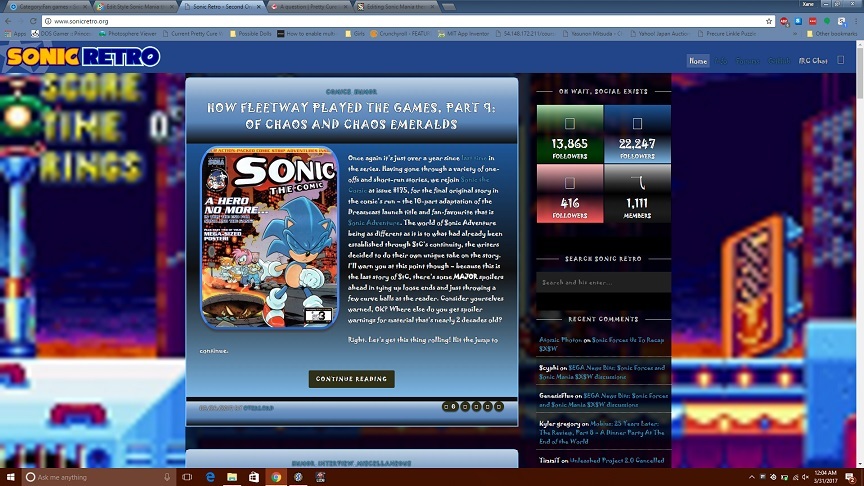Image resolution: width=864 pixels, height=486 pixels.
Task: Follow the 'last time' link in the article
Action: [x=474, y=158]
